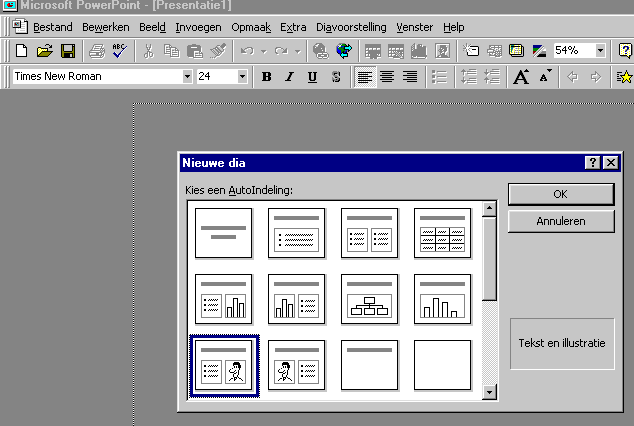Select the completely Blank layout thumbnail

[x=442, y=365]
